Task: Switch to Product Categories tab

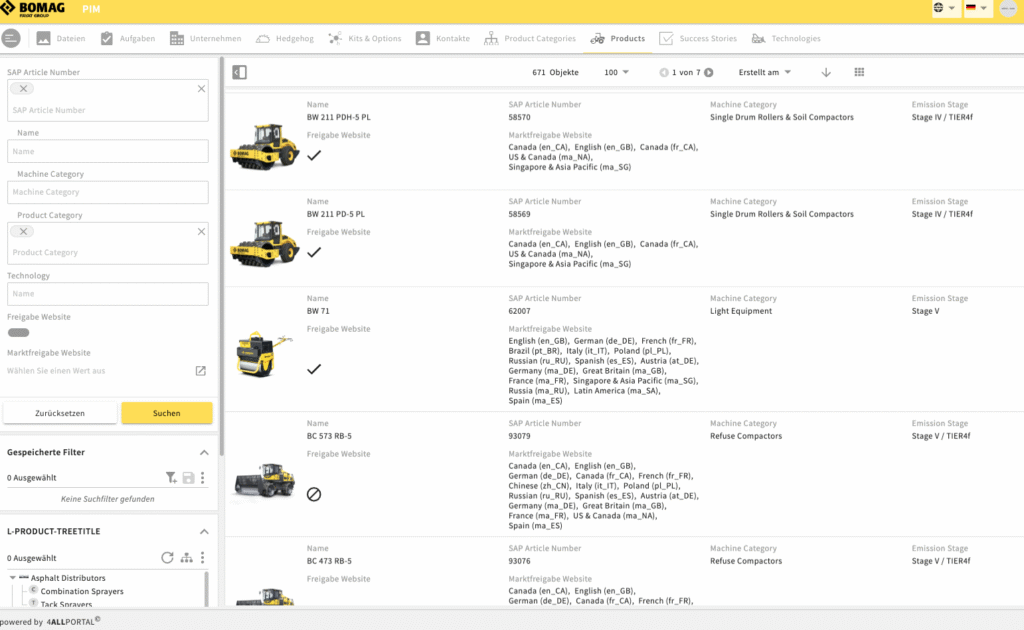Action: (530, 39)
